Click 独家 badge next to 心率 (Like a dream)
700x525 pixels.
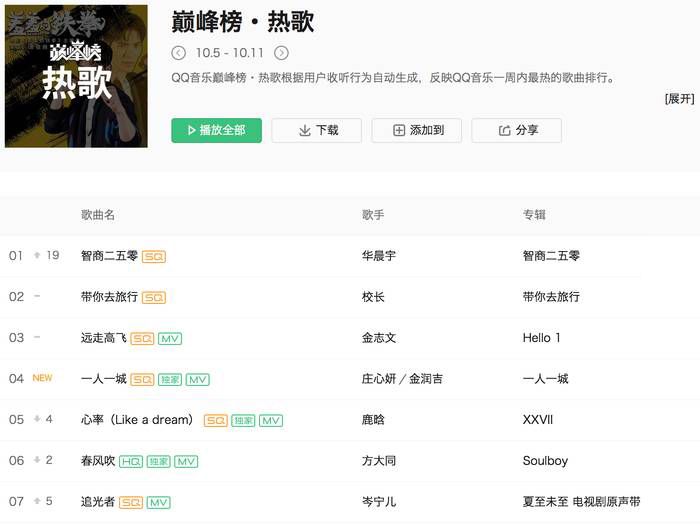click(243, 421)
